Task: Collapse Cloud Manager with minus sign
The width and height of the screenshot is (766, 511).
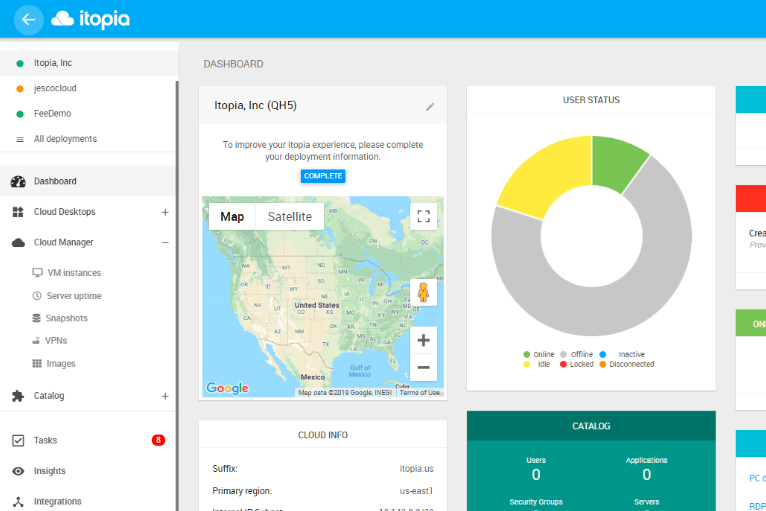Action: point(165,242)
